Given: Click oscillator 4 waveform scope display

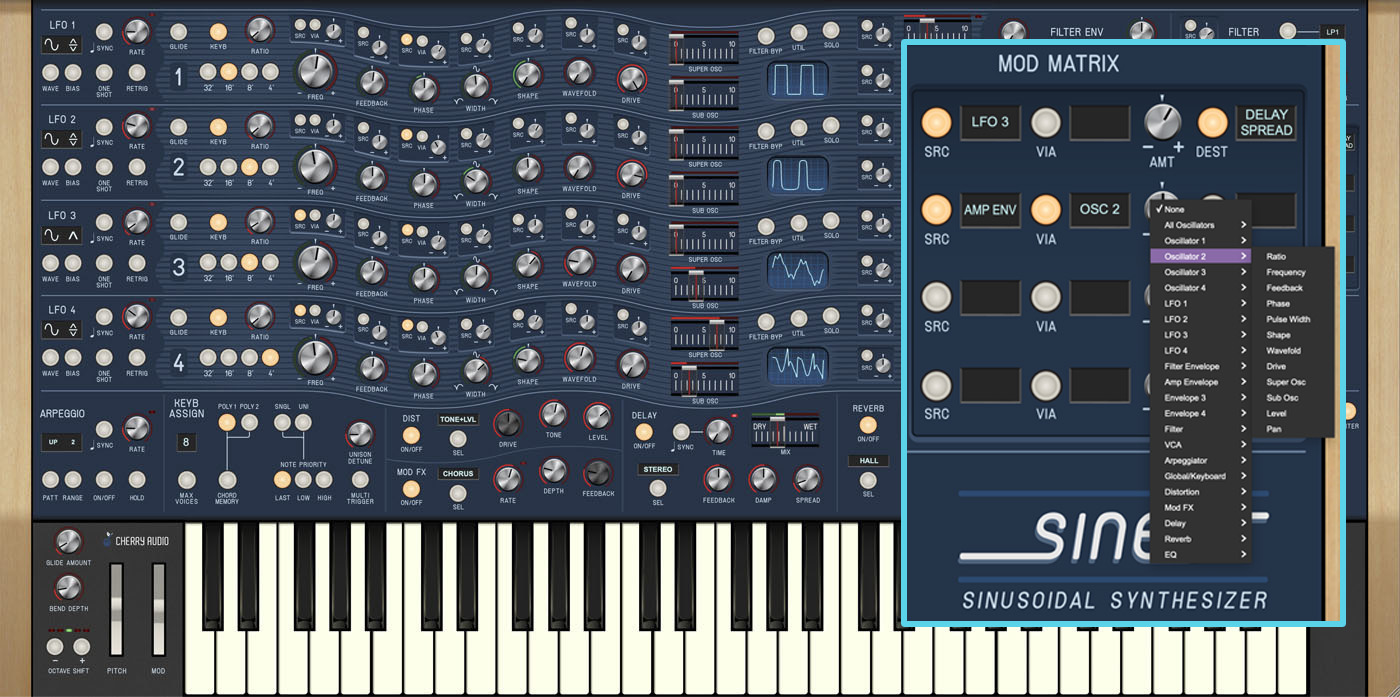Looking at the screenshot, I should coord(798,365).
